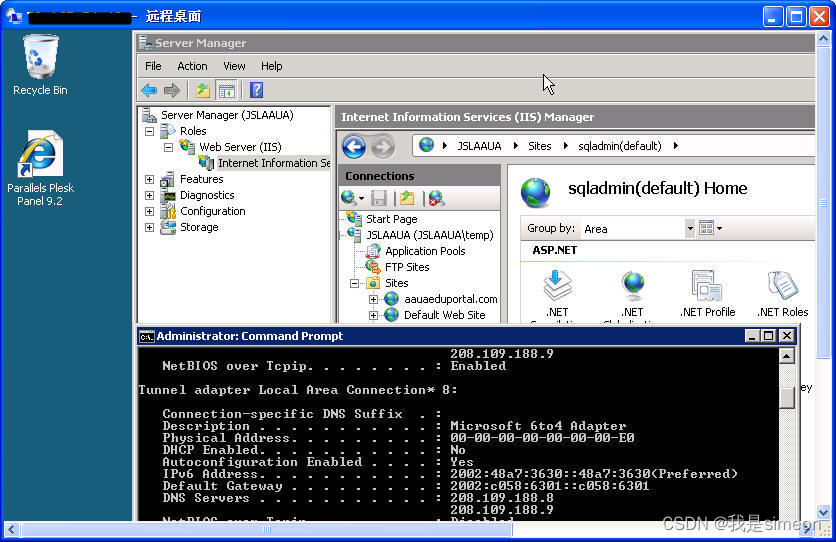
Task: Expand the Diagnostics tree node
Action: click(149, 196)
